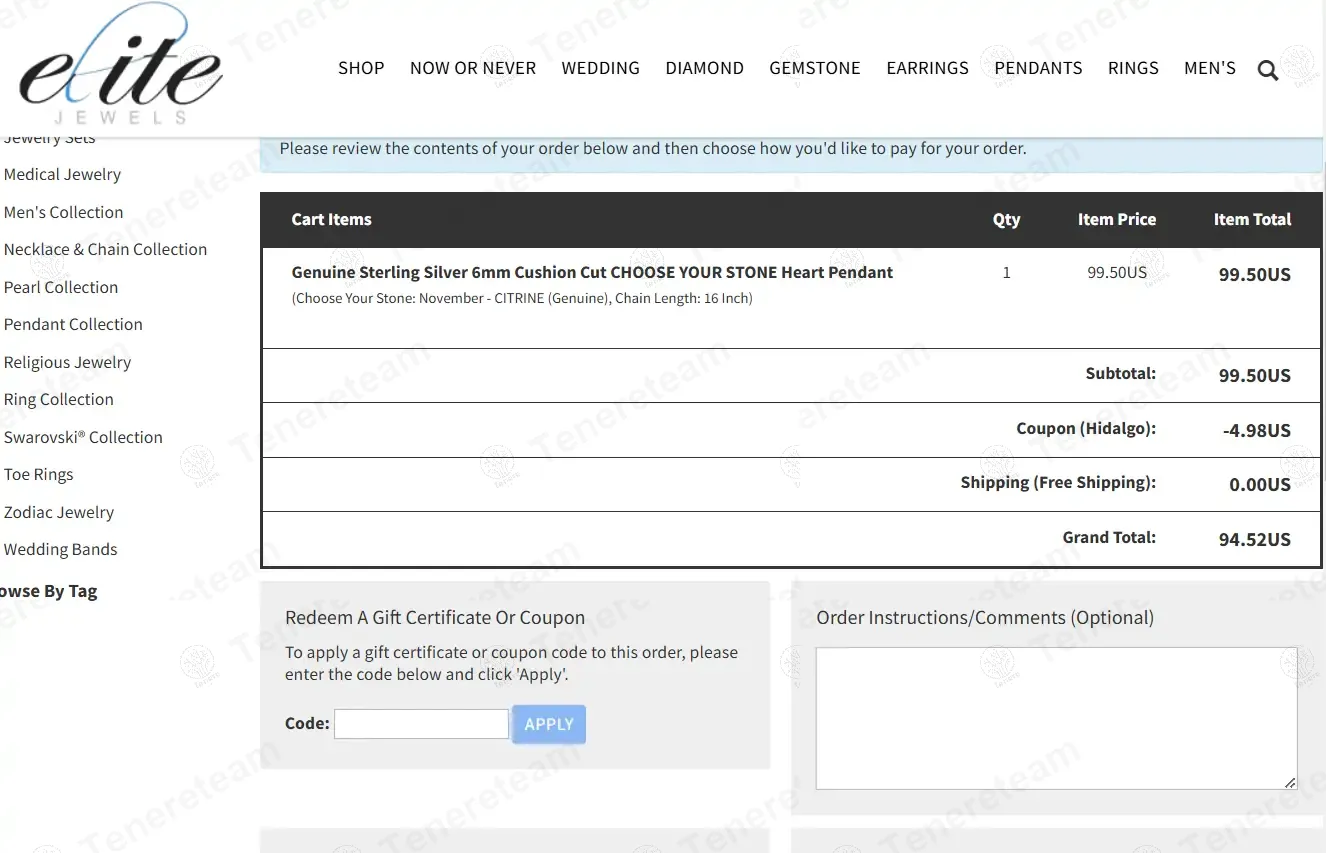1326x853 pixels.
Task: Focus the coupon Code input field
Action: [421, 724]
